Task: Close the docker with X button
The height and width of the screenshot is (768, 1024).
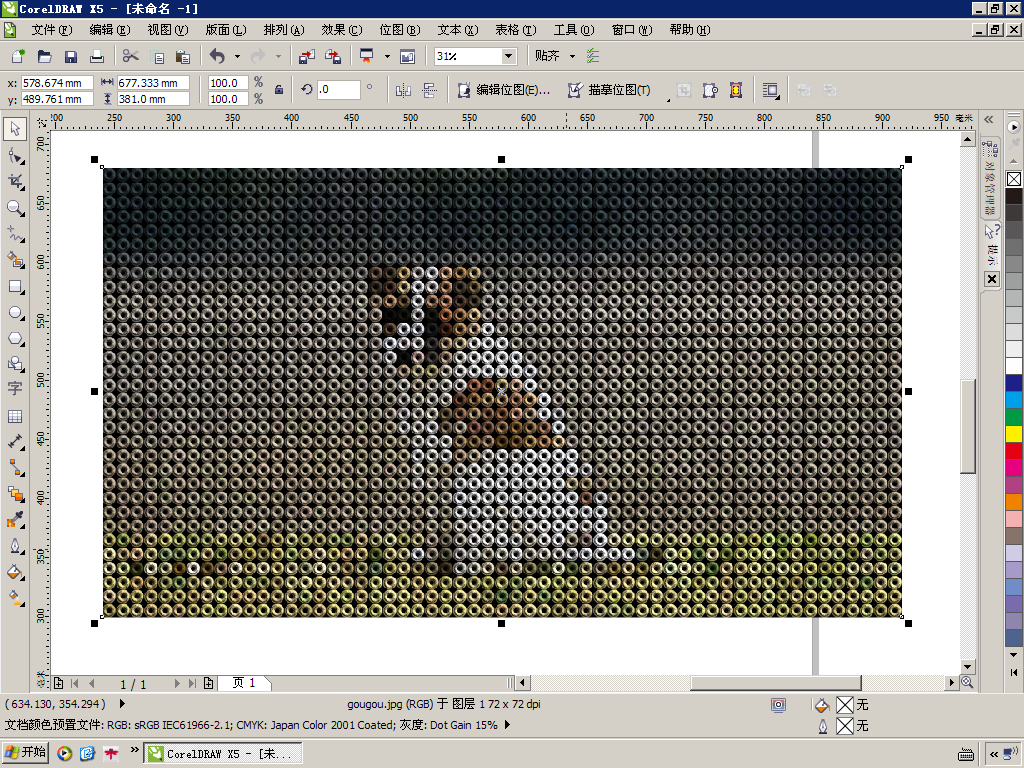Action: pyautogui.click(x=992, y=279)
